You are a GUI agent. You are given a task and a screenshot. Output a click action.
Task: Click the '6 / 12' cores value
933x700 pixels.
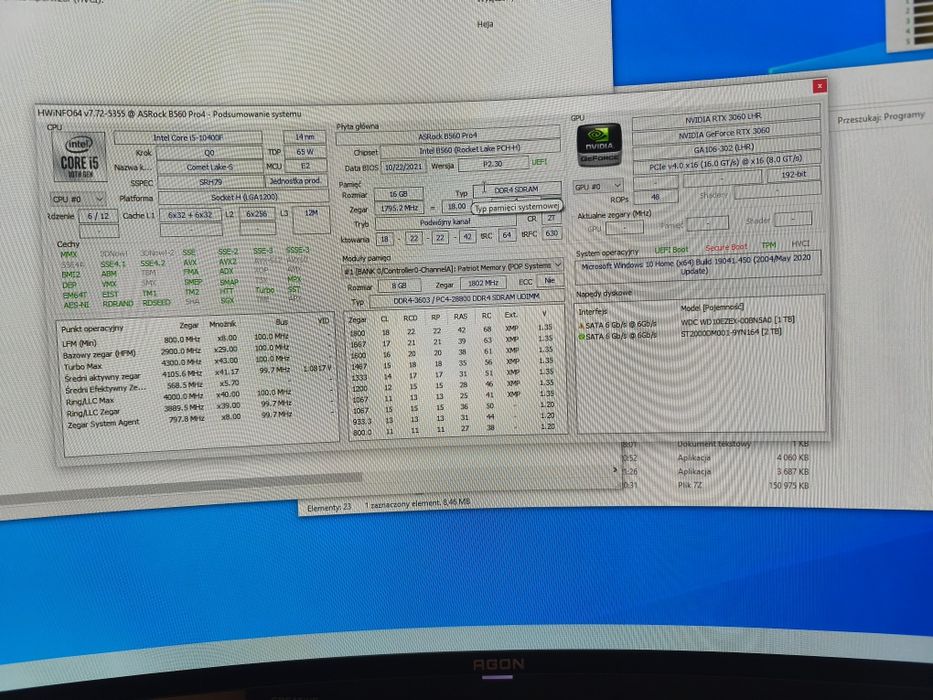pos(98,216)
